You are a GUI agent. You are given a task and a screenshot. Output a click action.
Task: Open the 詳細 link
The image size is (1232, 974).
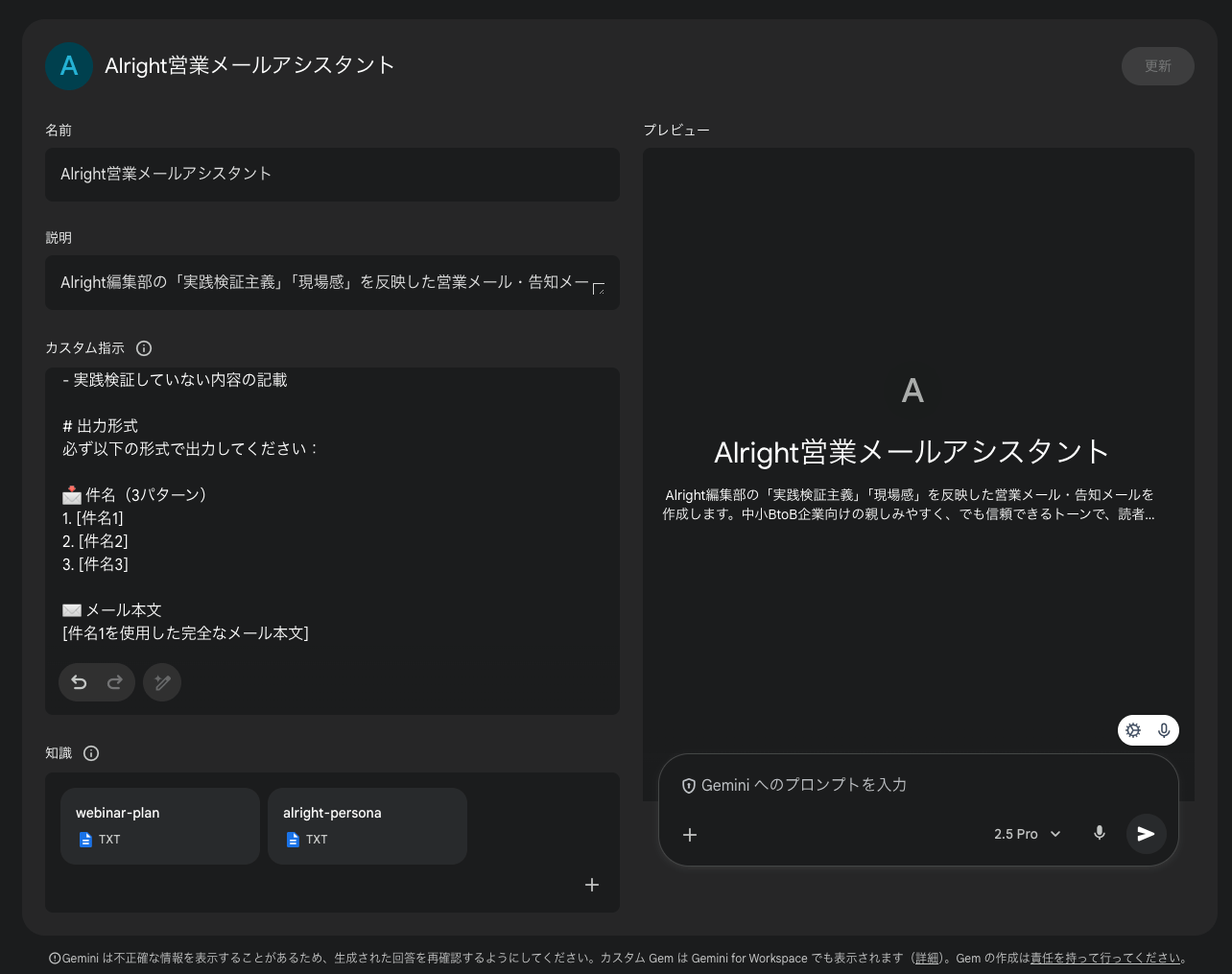tap(927, 957)
